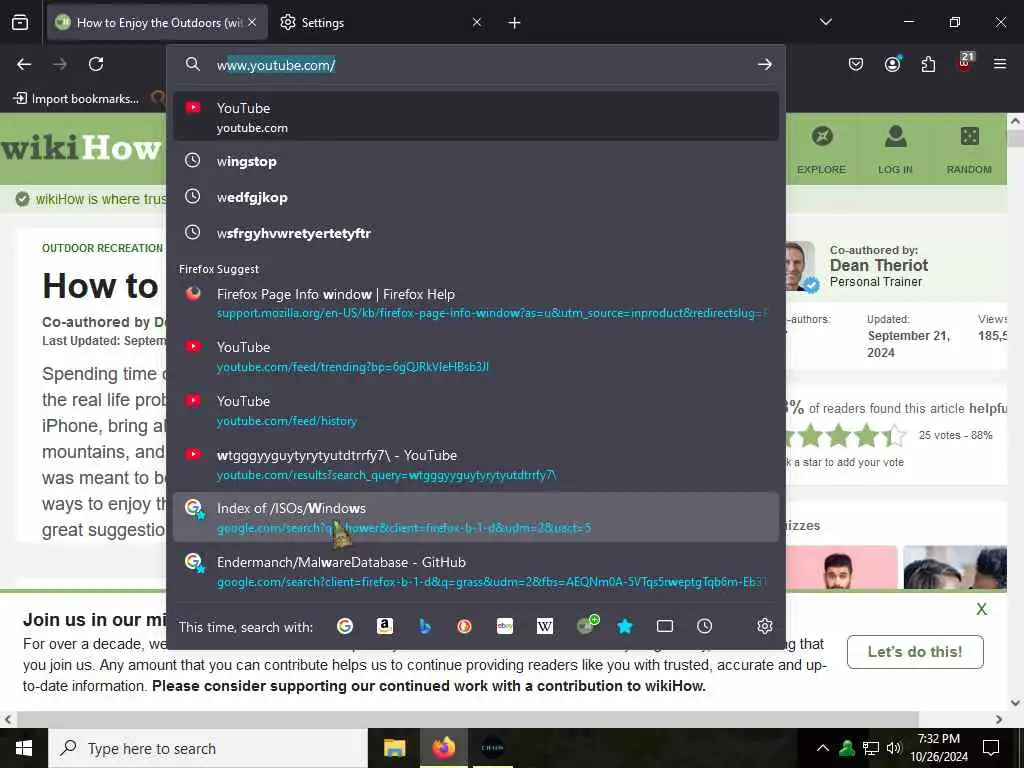Open the network icon in tray
This screenshot has height=768, width=1024.
pos(871,748)
